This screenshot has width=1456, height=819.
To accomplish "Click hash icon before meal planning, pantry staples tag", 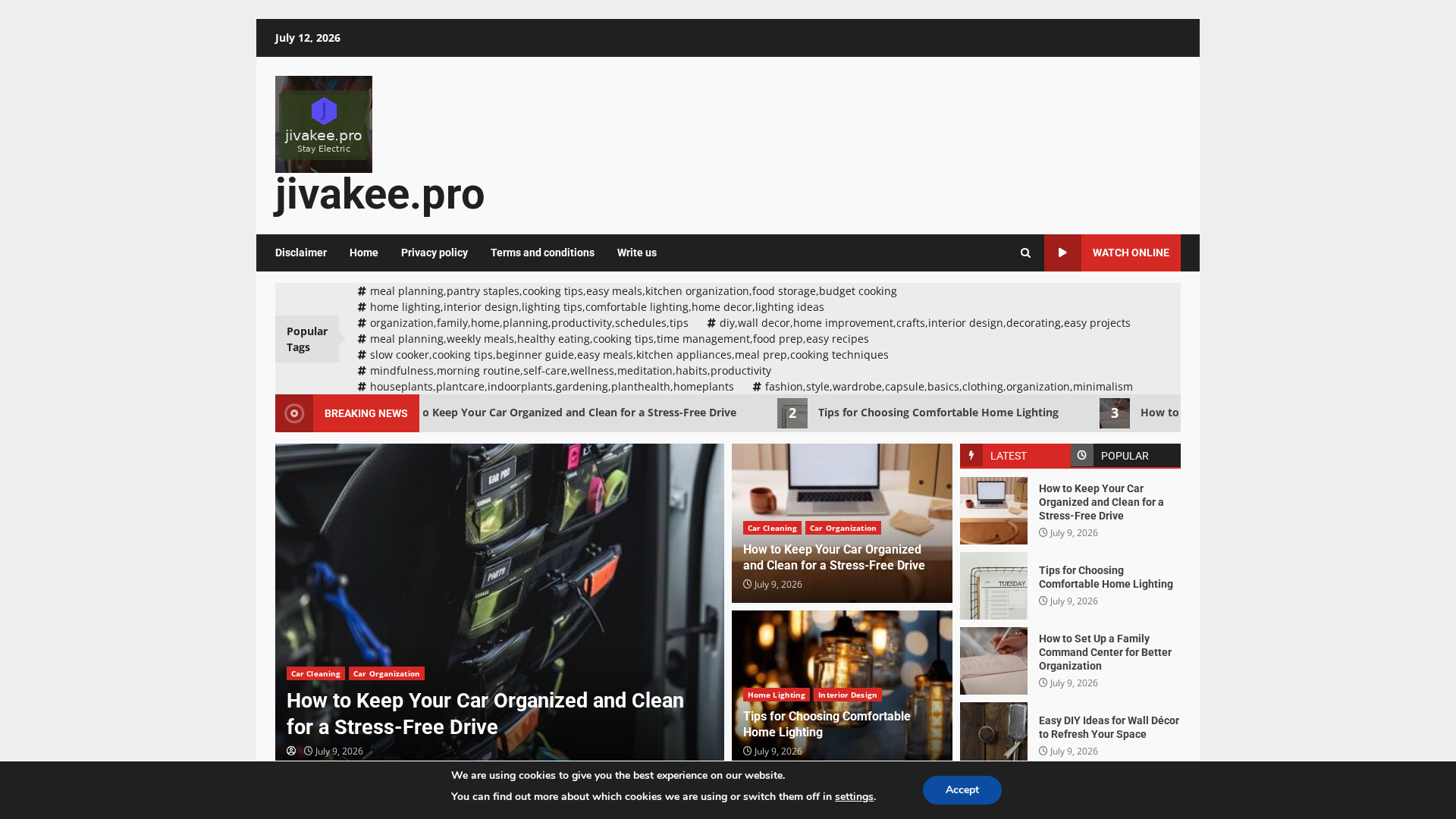I will click(362, 291).
